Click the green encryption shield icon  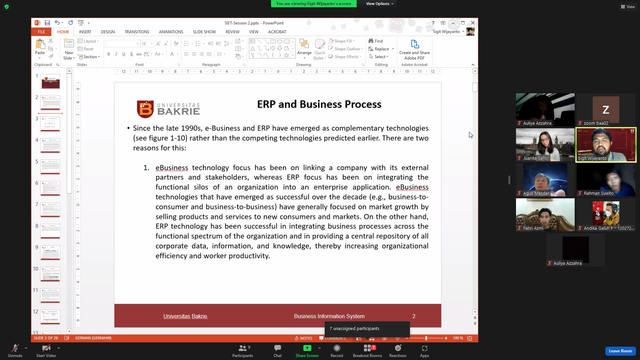pyautogui.click(x=7, y=7)
